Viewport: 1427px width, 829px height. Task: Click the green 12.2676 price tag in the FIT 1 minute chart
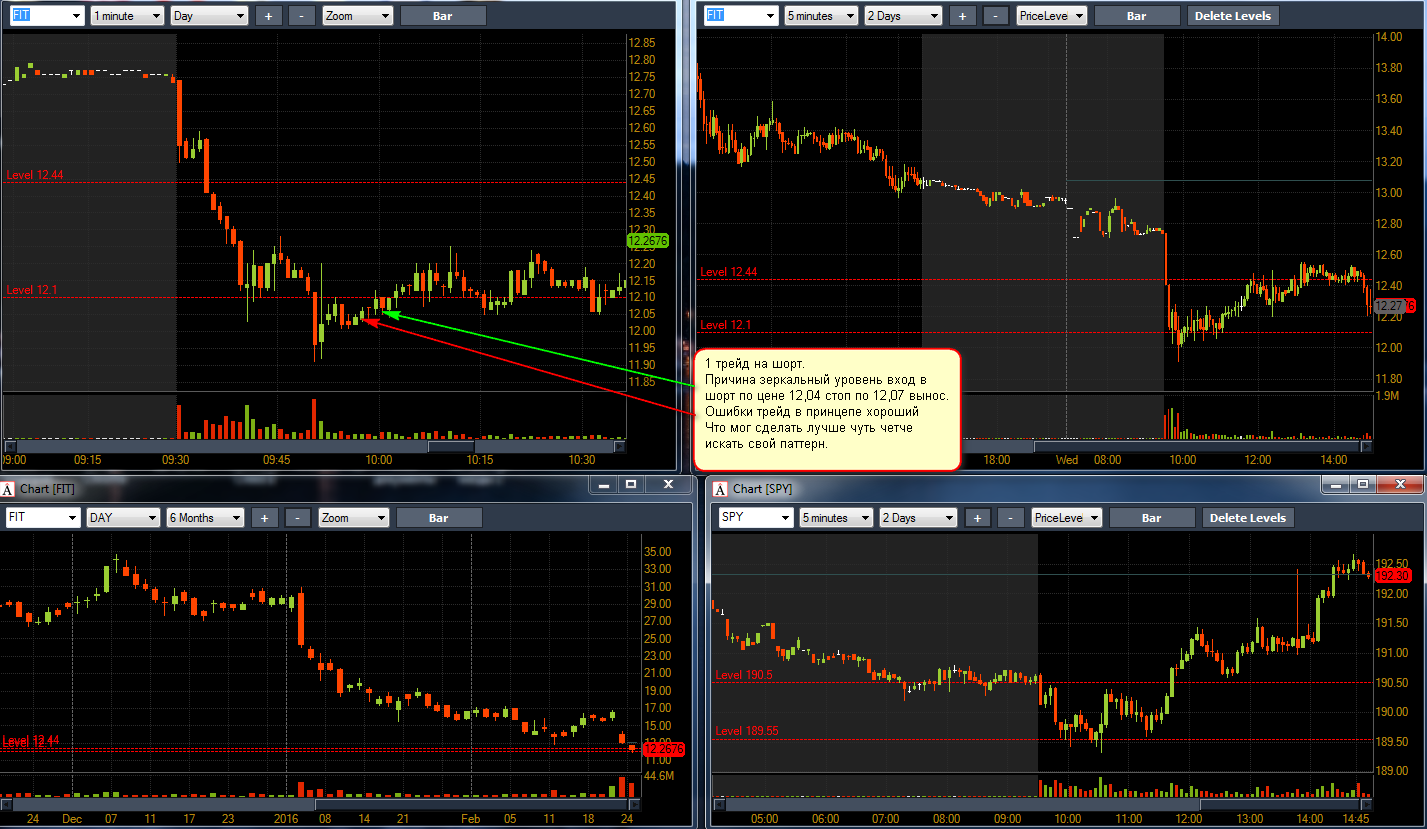coord(647,240)
